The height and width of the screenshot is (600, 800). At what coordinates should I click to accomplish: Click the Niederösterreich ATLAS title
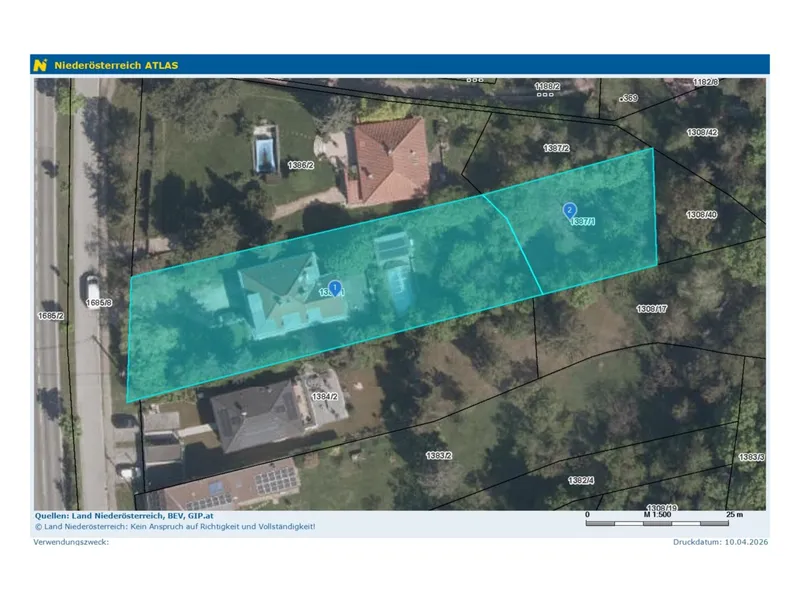[116, 65]
